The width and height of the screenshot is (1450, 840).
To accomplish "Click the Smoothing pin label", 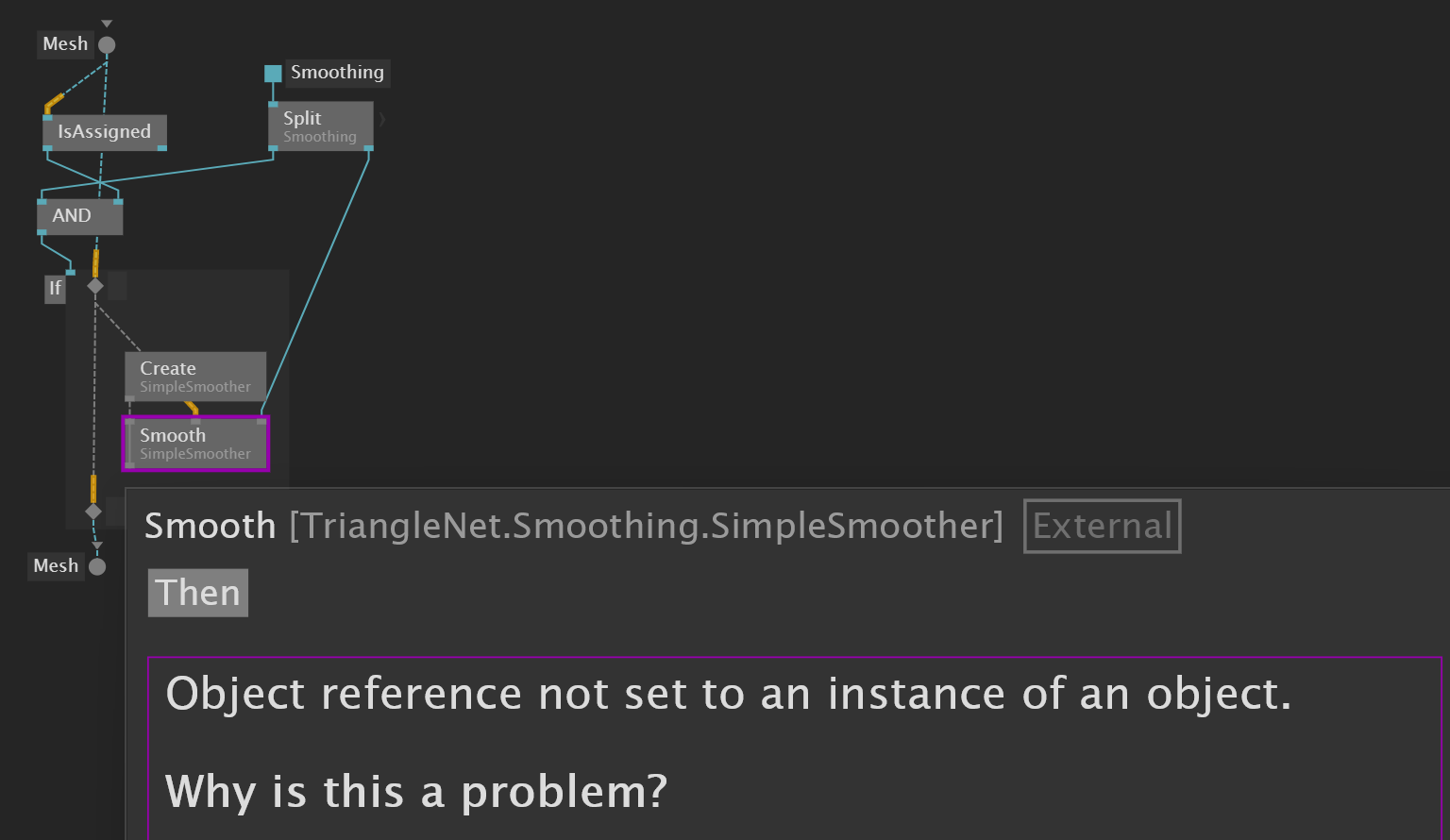I will click(x=337, y=73).
